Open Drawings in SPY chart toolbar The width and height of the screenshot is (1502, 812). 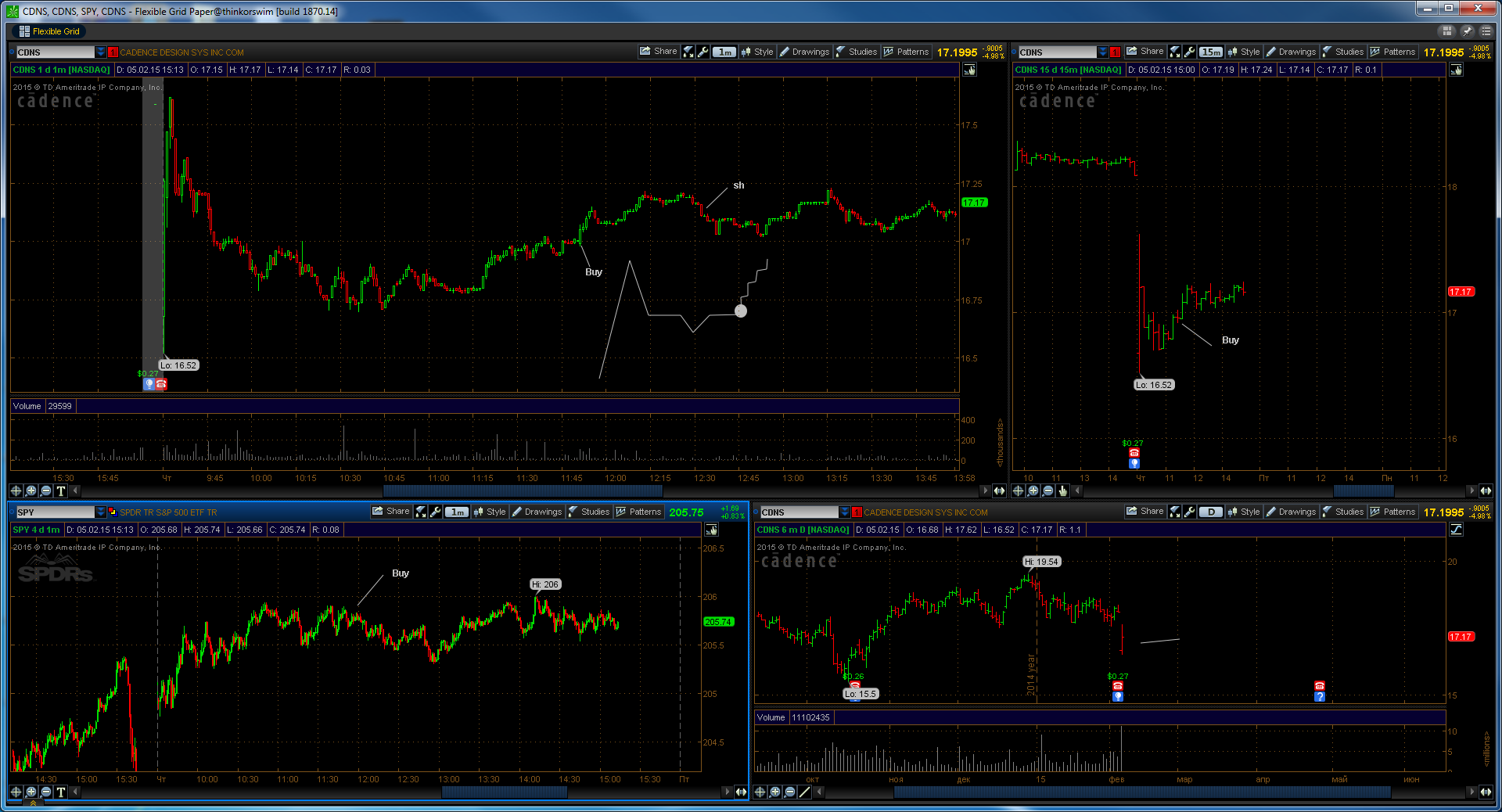(x=537, y=512)
